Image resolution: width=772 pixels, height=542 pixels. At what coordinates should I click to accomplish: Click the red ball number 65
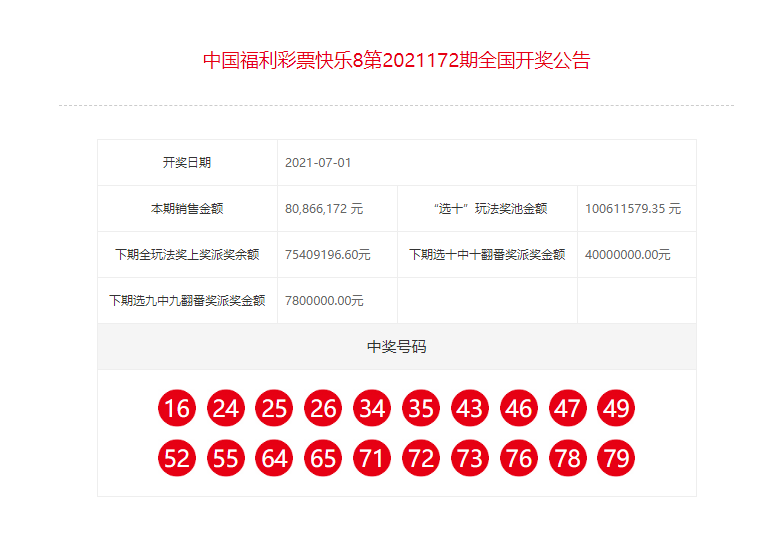tap(323, 458)
